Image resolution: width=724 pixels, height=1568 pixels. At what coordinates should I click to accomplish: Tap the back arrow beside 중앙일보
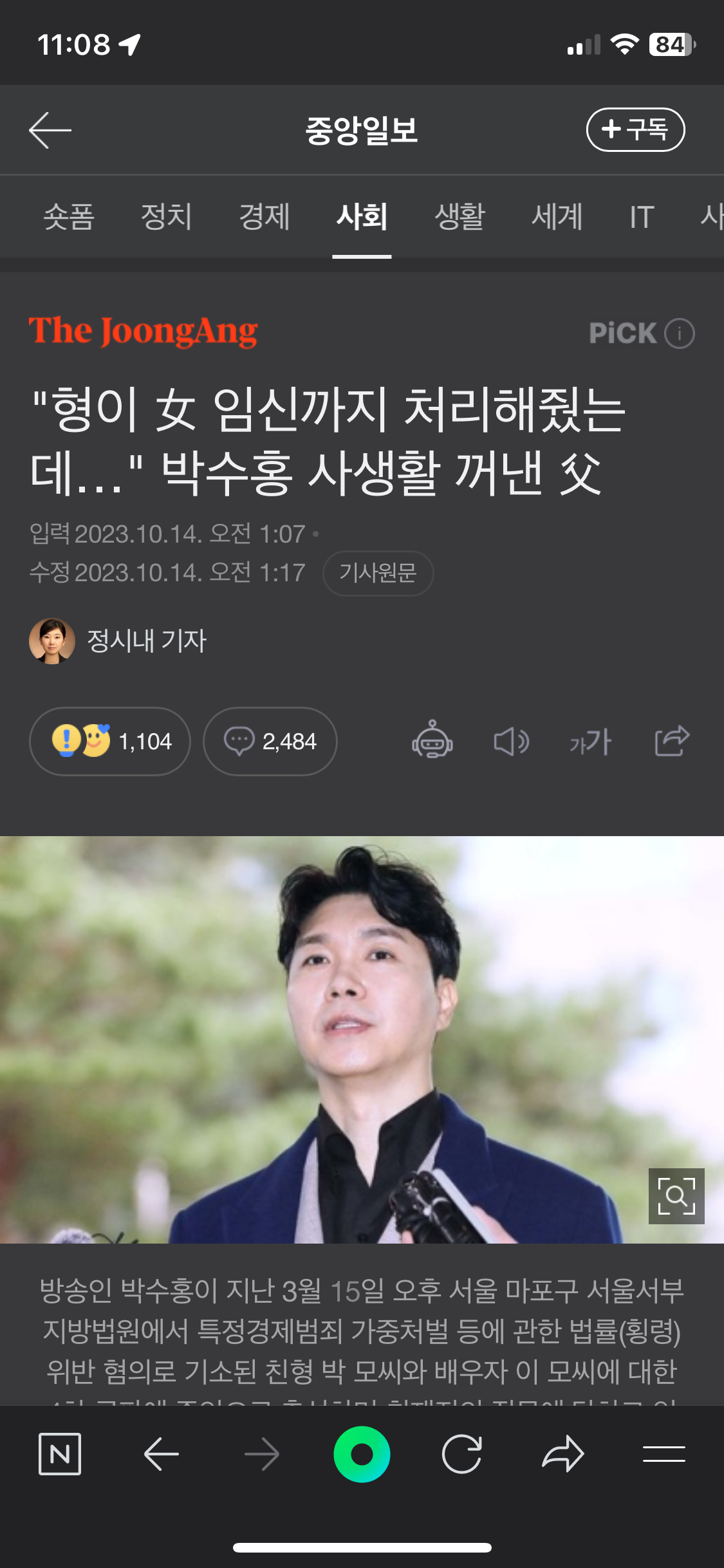pos(50,130)
